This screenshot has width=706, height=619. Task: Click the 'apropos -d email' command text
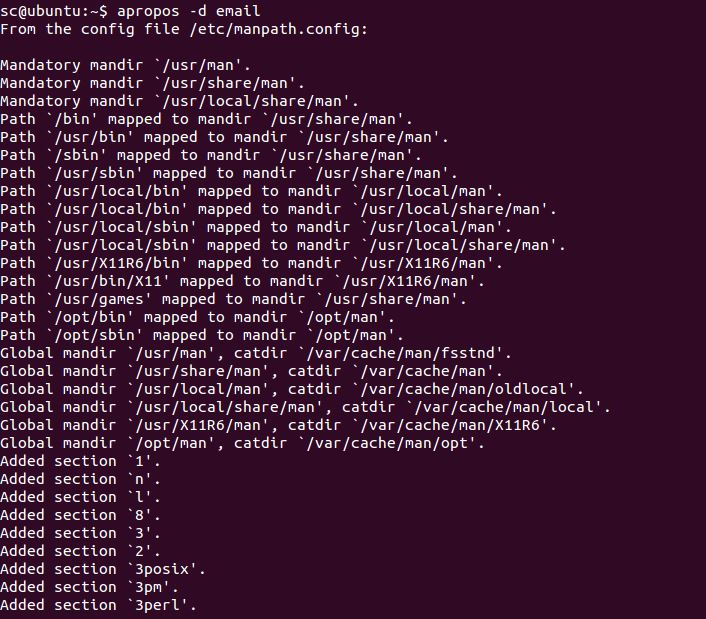point(189,11)
